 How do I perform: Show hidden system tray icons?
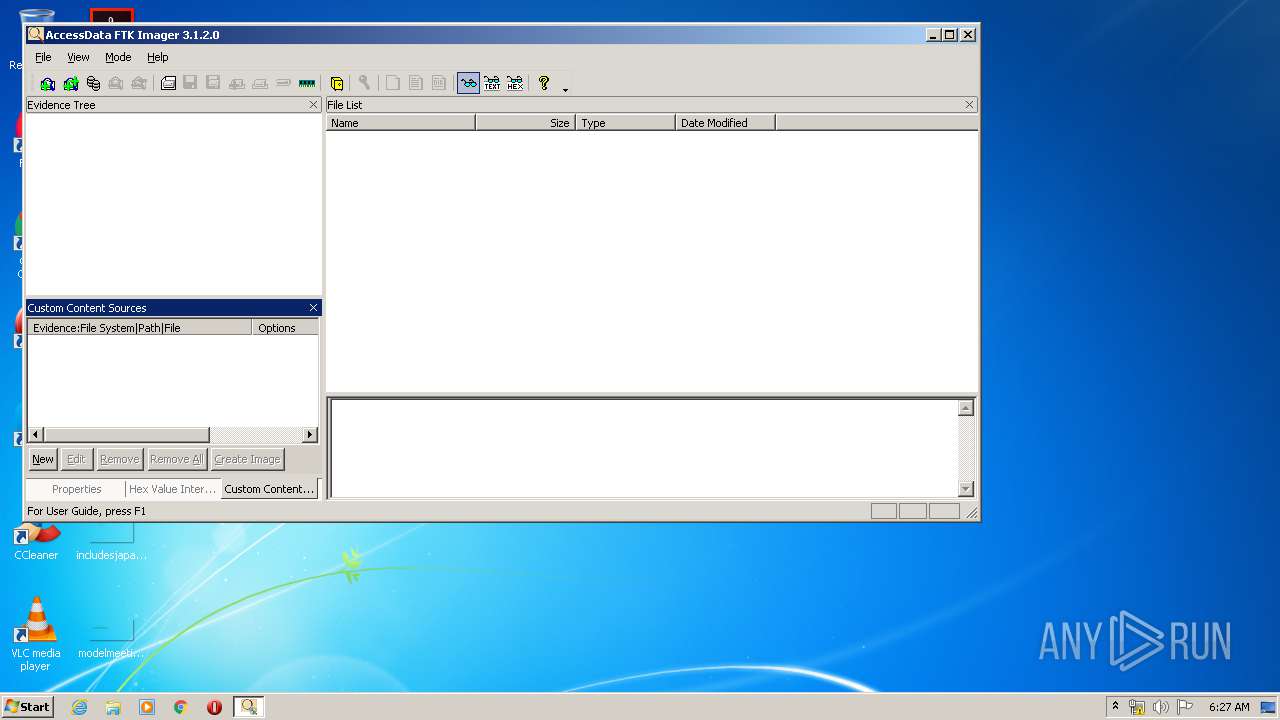tap(1115, 707)
